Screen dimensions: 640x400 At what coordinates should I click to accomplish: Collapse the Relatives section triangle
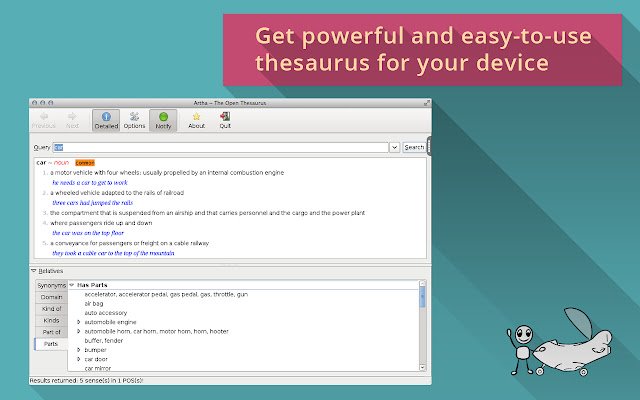pos(33,271)
